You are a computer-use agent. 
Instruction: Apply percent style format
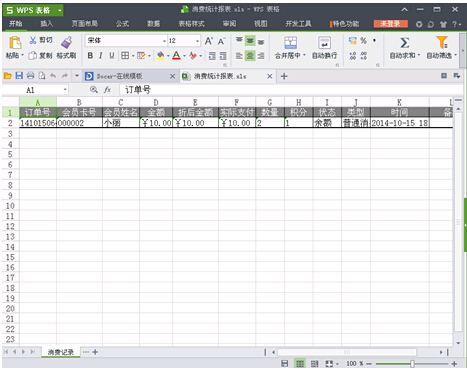pos(363,41)
